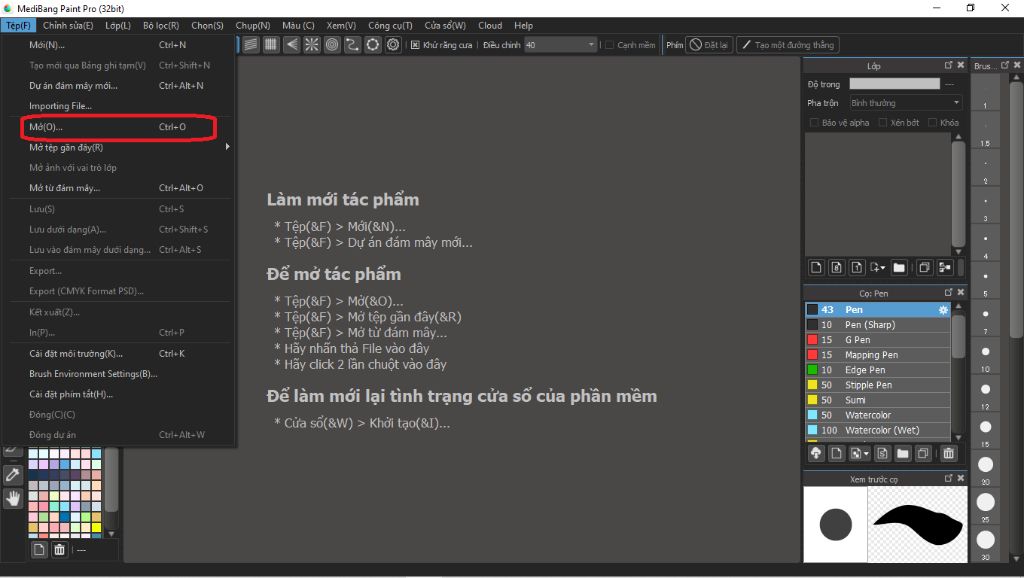Open Pha trộn blend mode dropdown
1024x578 pixels.
[x=906, y=103]
